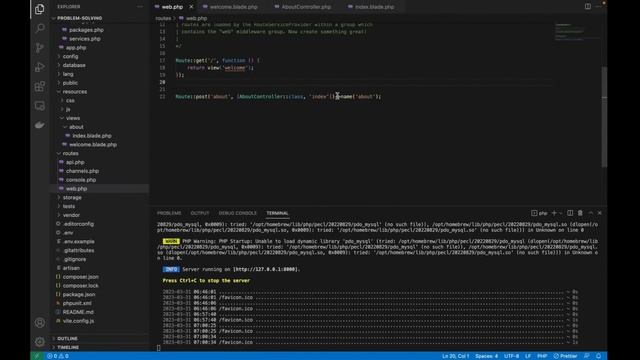Change language mode PHP in status bar
The image size is (640, 360).
(x=542, y=356)
